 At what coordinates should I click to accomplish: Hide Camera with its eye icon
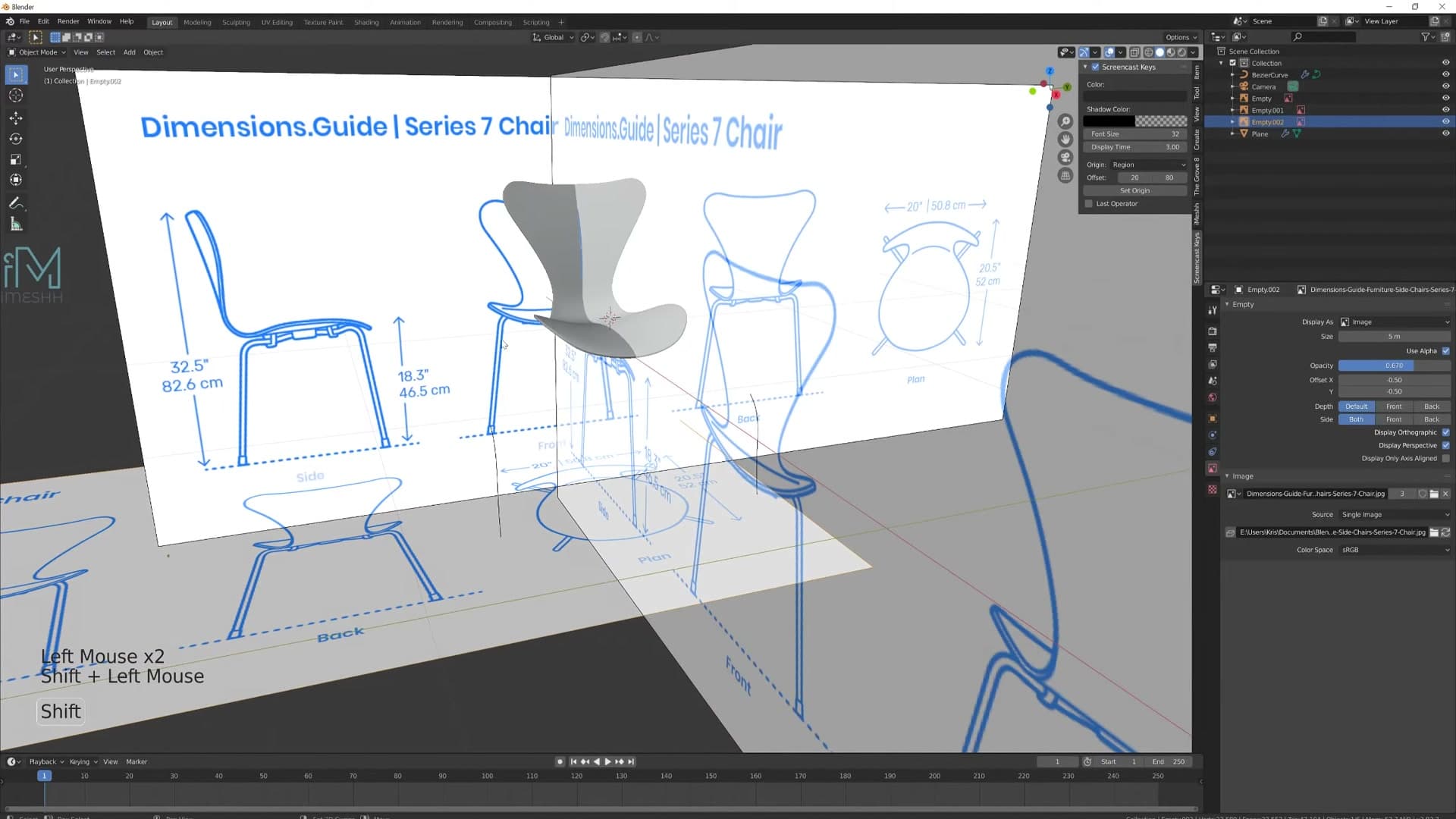[1445, 86]
